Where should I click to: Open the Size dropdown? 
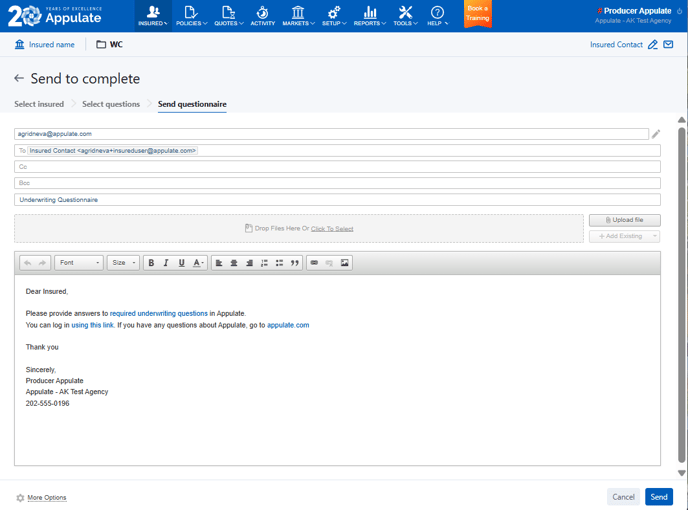pyautogui.click(x=123, y=263)
